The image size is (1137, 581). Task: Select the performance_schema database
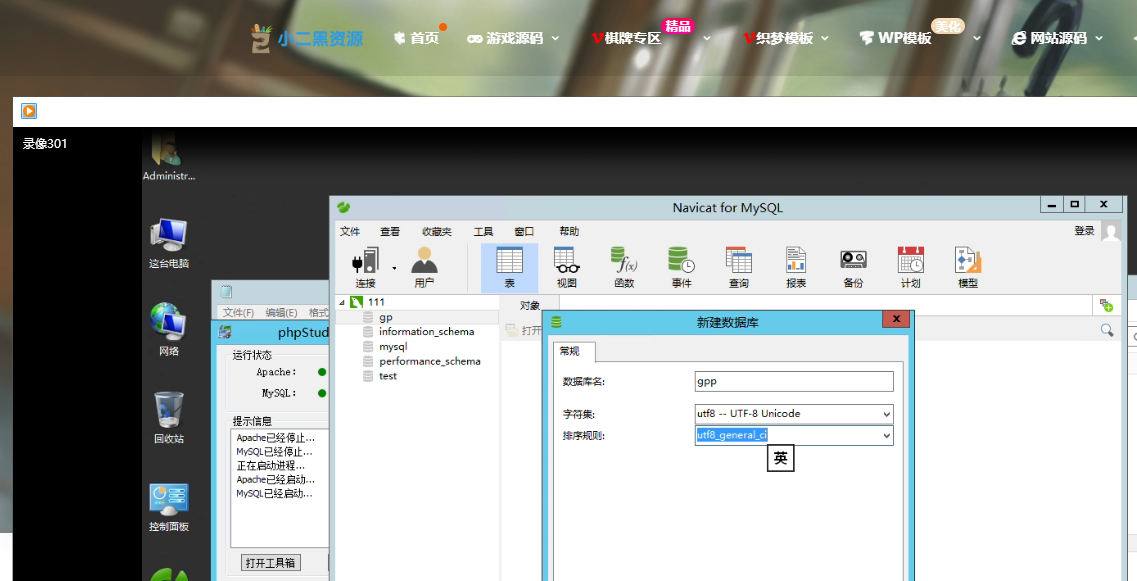coord(429,361)
